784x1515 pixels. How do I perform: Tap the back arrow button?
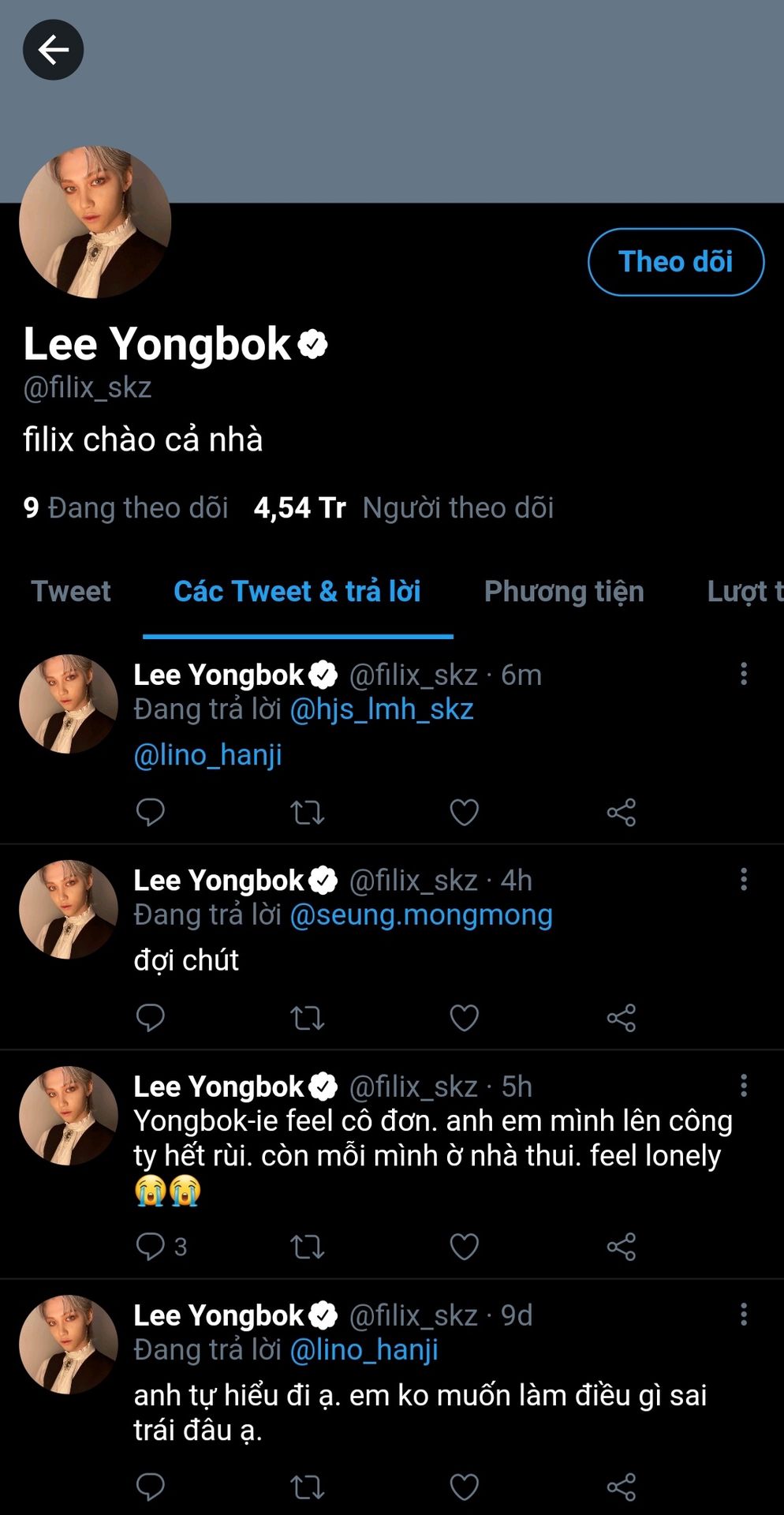point(53,50)
